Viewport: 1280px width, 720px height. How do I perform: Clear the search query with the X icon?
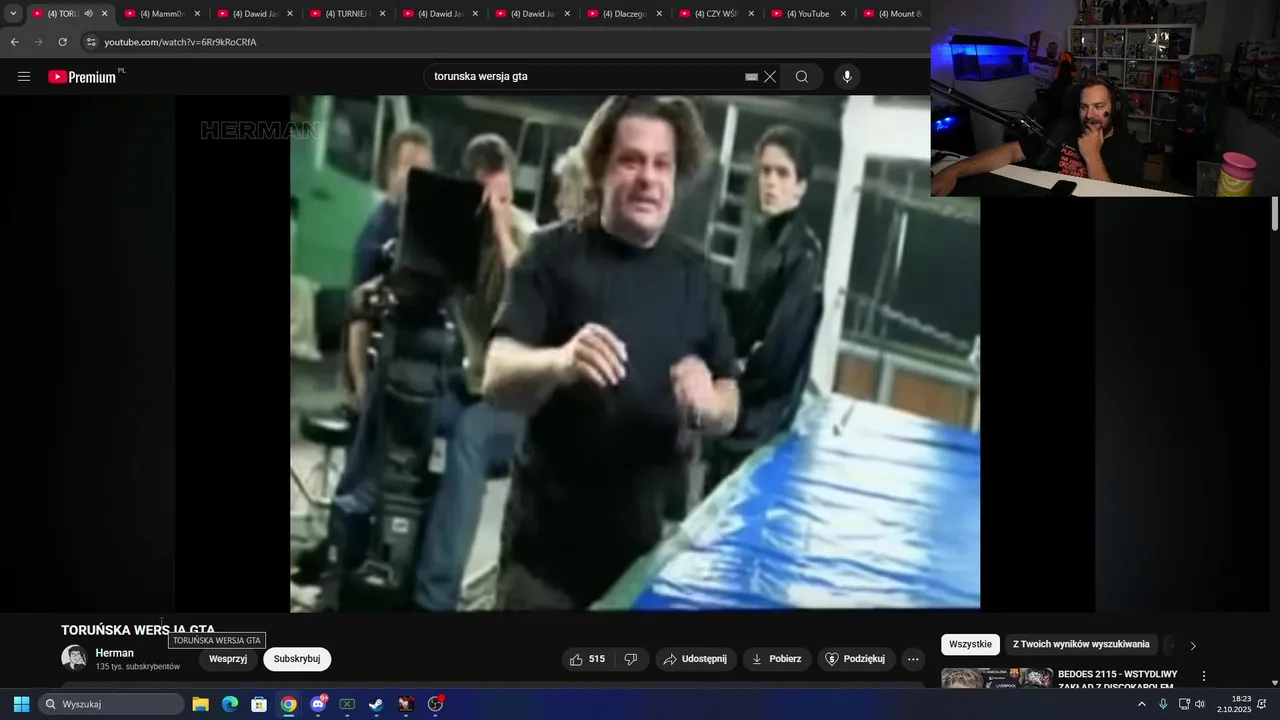(770, 77)
